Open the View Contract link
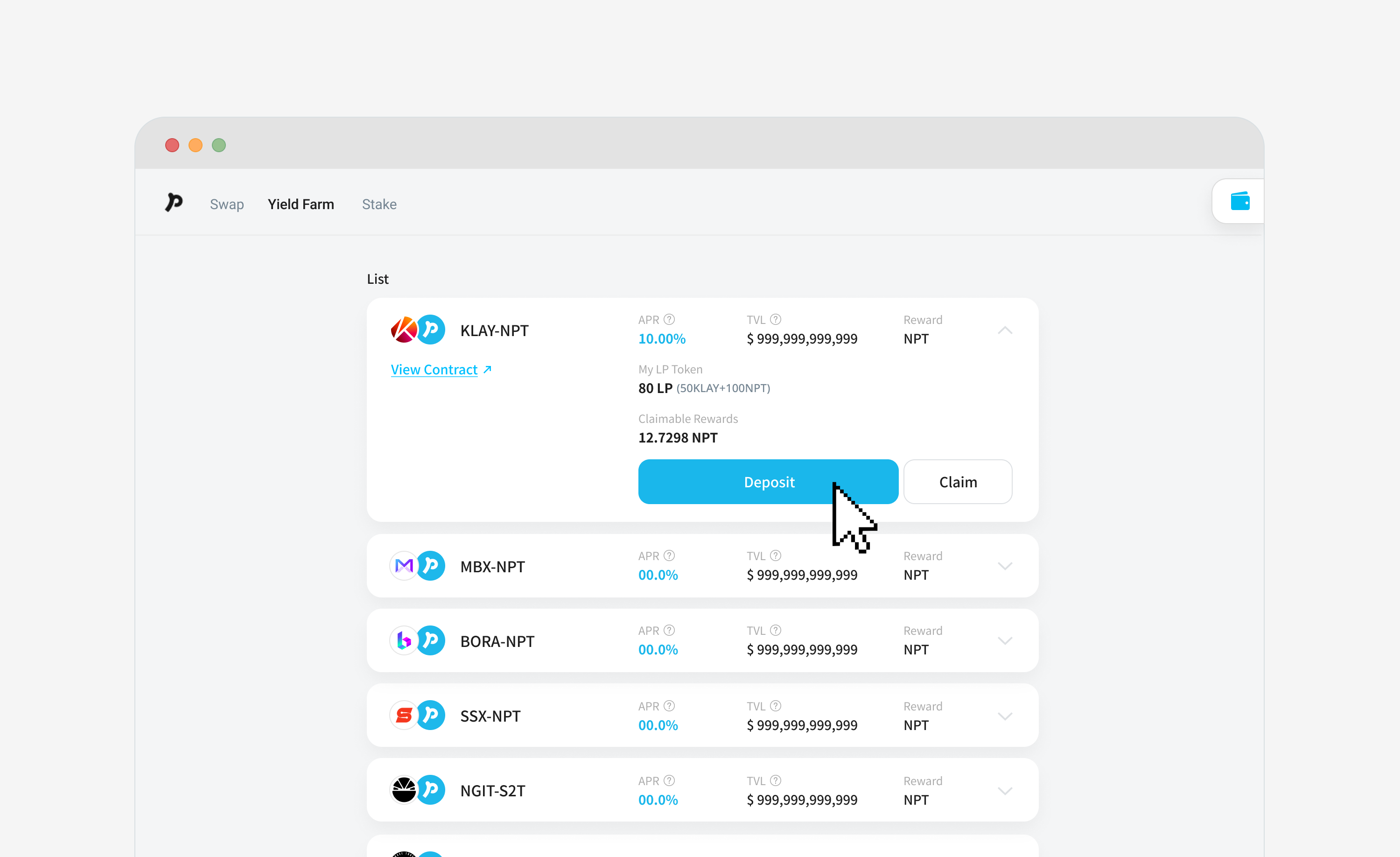 point(434,369)
